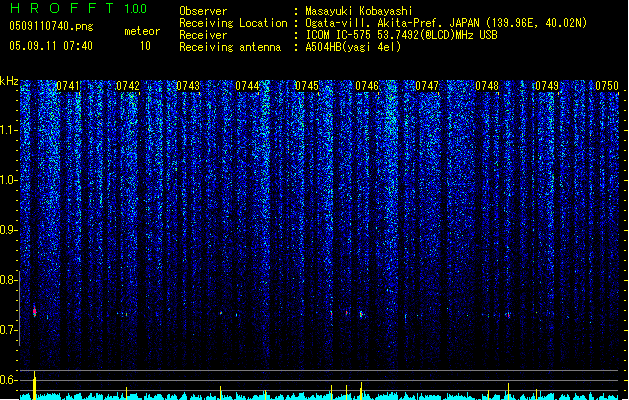Click the 0746 time marker

click(367, 86)
